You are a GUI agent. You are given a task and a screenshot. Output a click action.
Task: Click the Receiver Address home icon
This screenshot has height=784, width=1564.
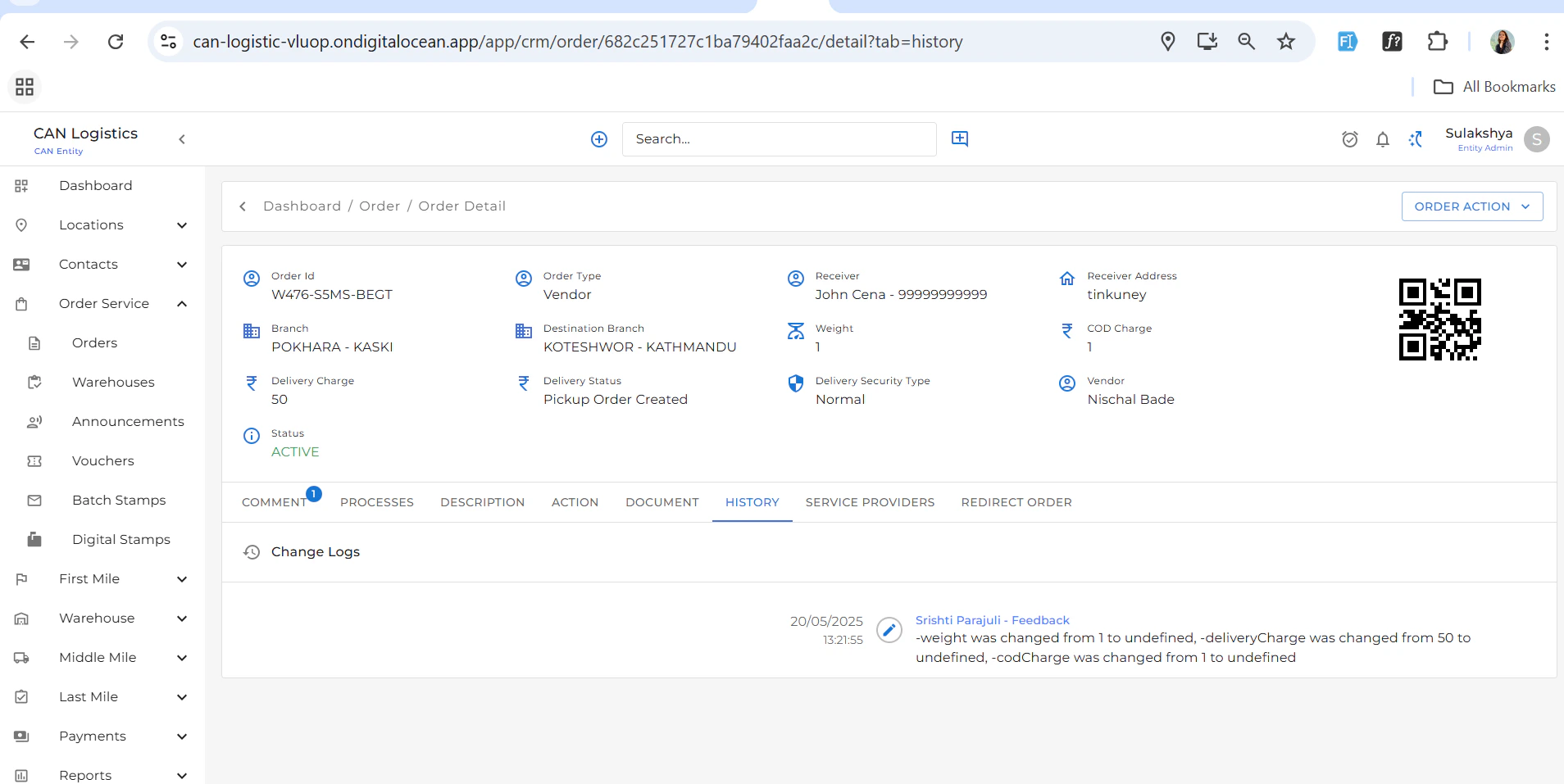coord(1067,279)
